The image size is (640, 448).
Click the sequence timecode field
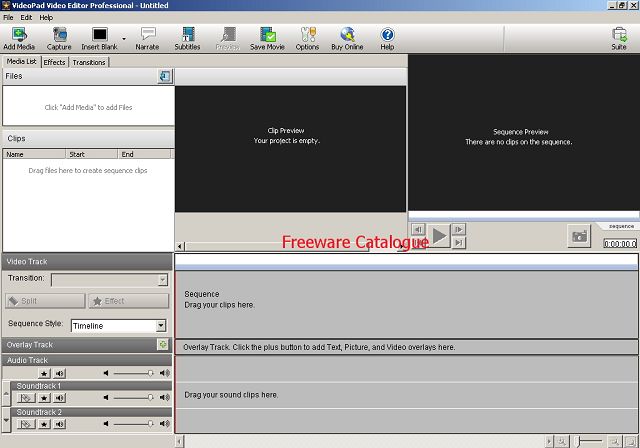coord(620,244)
